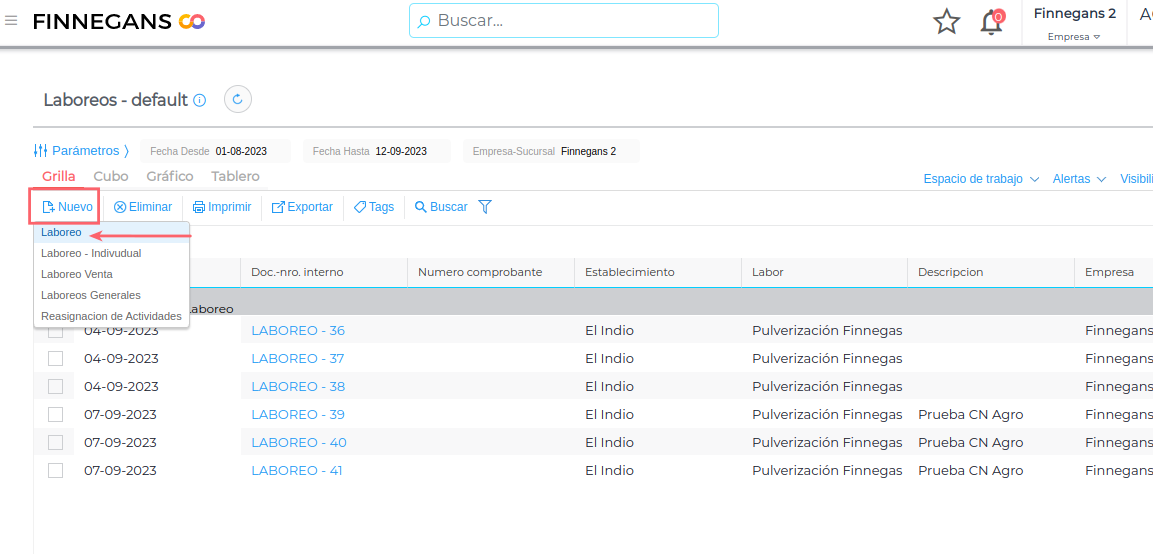Click Imprimir in the toolbar
The width and height of the screenshot is (1153, 554).
(x=222, y=207)
